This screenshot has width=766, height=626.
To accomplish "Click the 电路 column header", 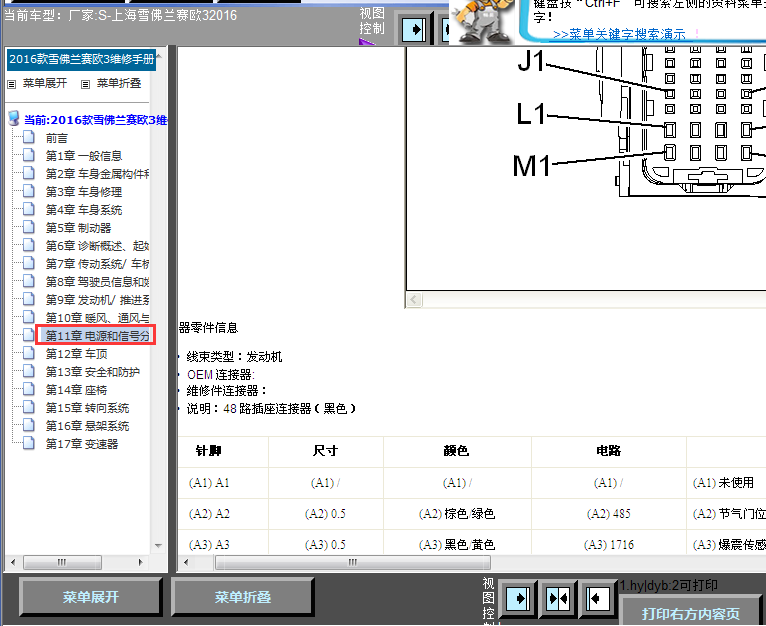I will click(x=608, y=451).
